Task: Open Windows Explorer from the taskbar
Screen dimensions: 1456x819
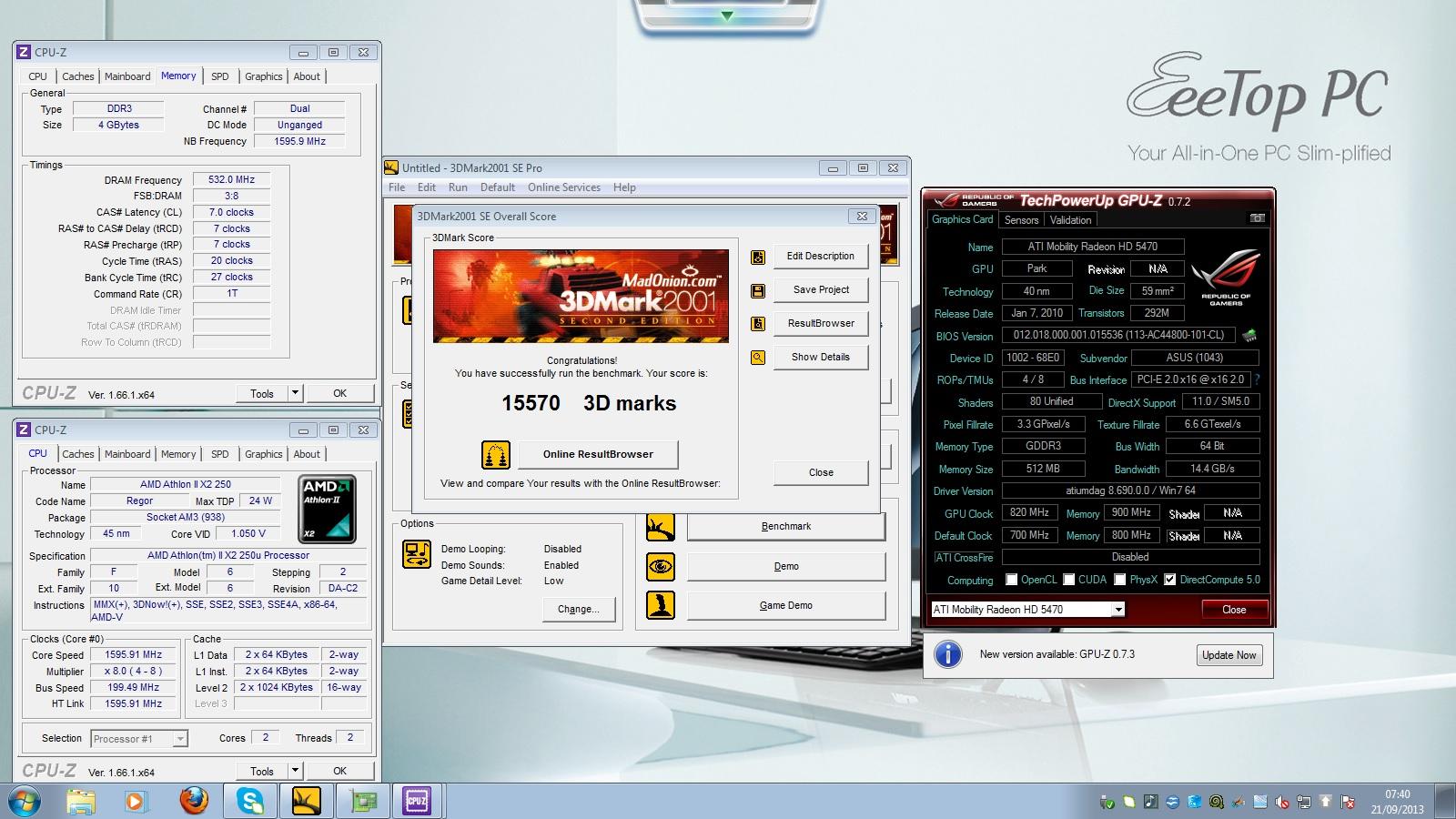Action: (81, 801)
